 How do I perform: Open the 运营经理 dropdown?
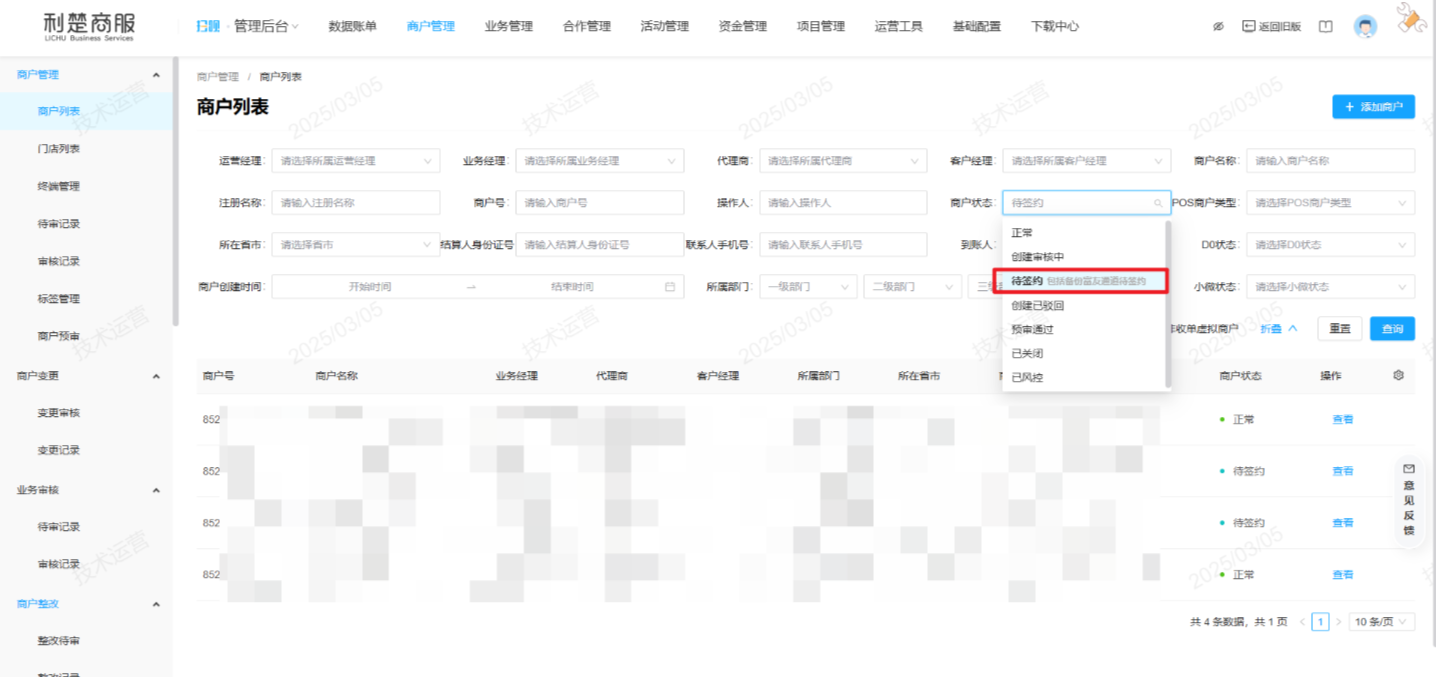[x=355, y=161]
